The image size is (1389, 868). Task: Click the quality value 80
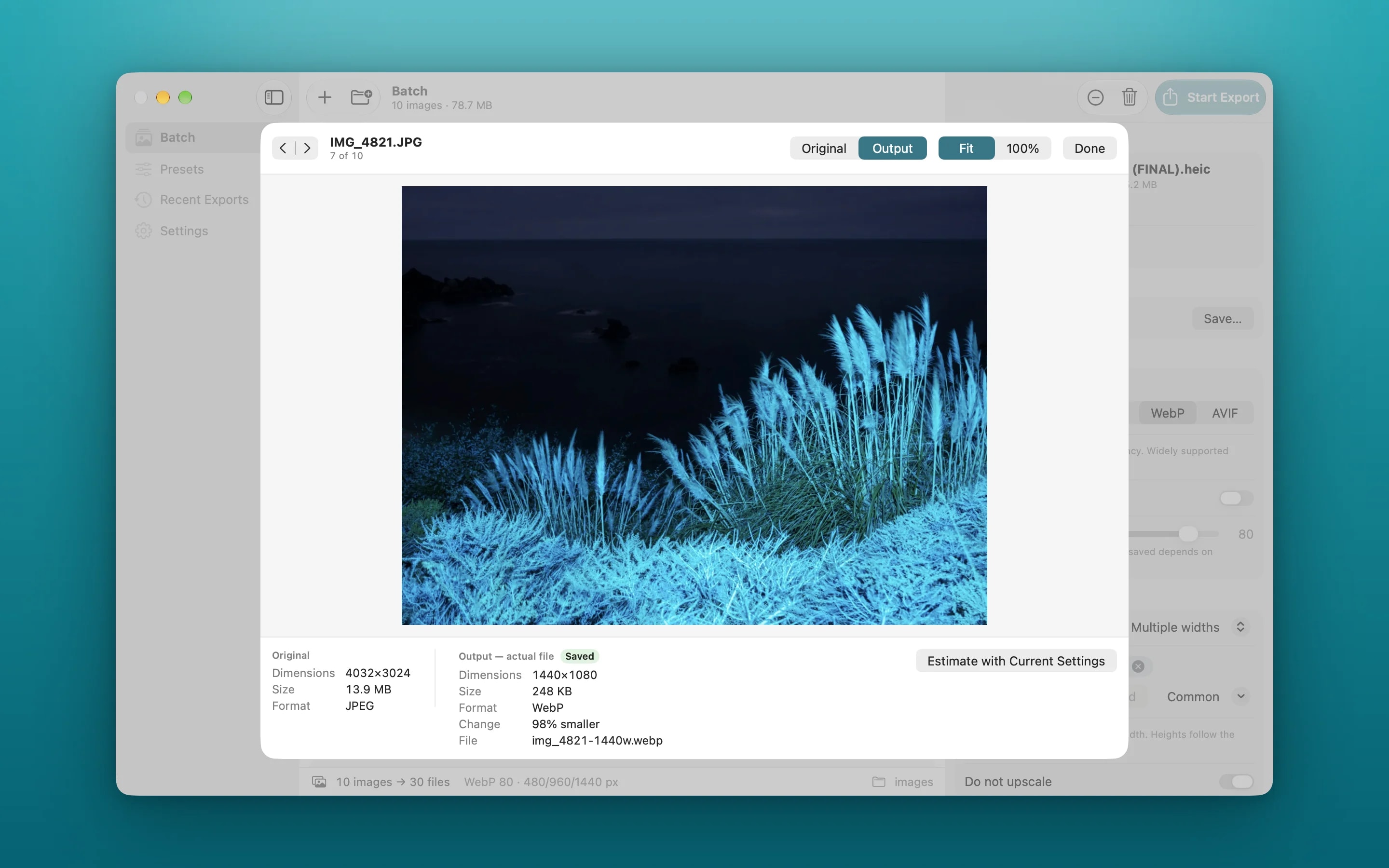coord(1245,534)
